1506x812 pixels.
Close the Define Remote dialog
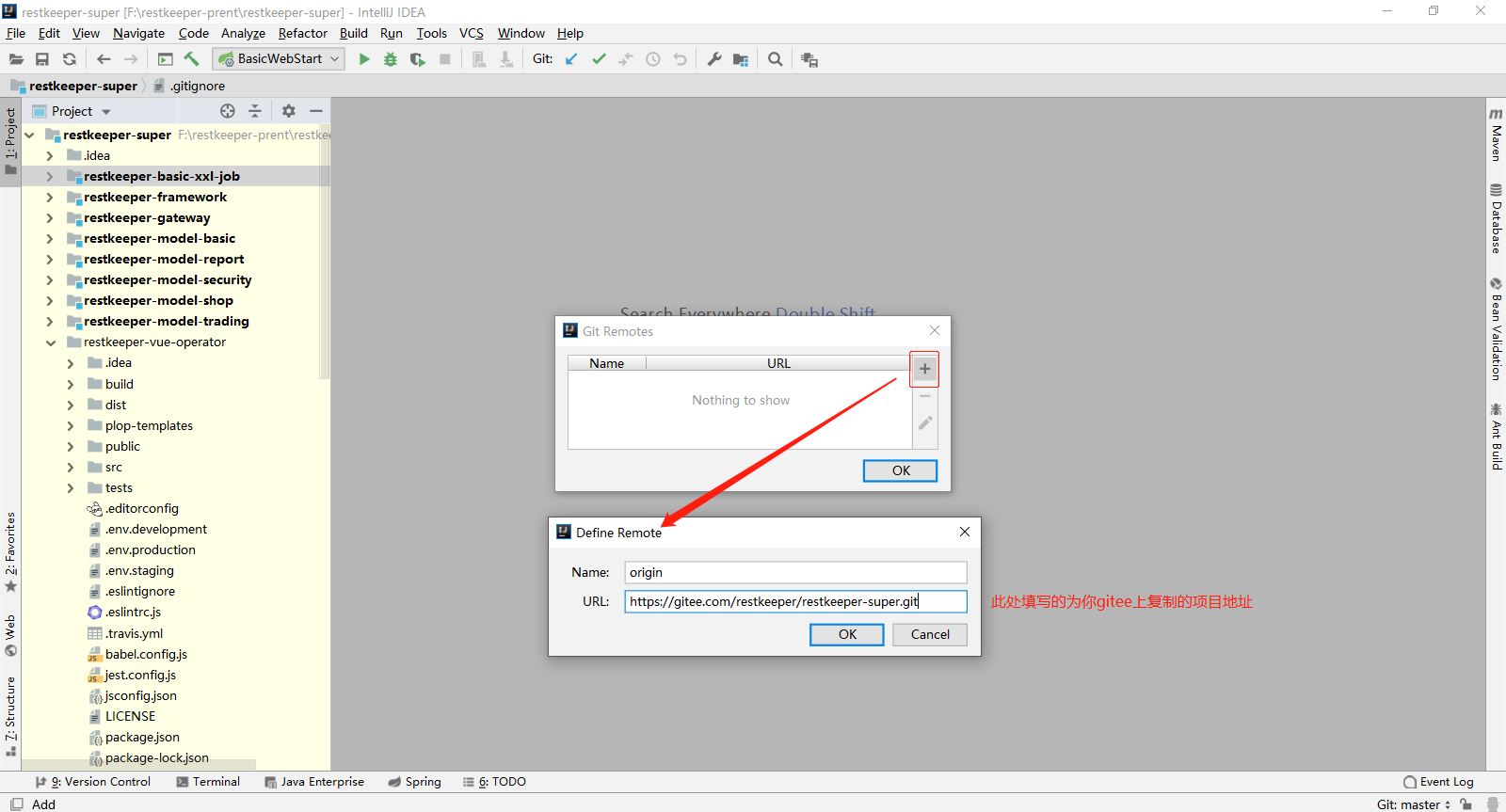[965, 532]
